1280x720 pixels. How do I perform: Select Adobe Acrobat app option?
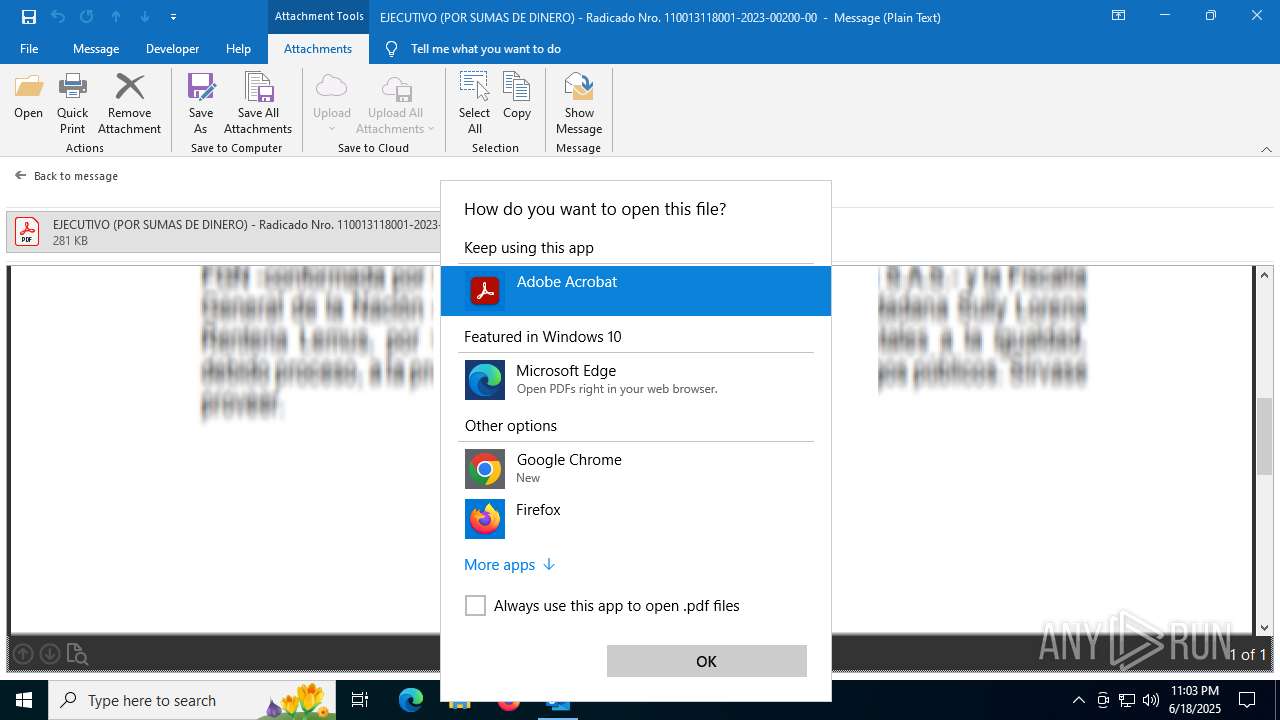636,291
